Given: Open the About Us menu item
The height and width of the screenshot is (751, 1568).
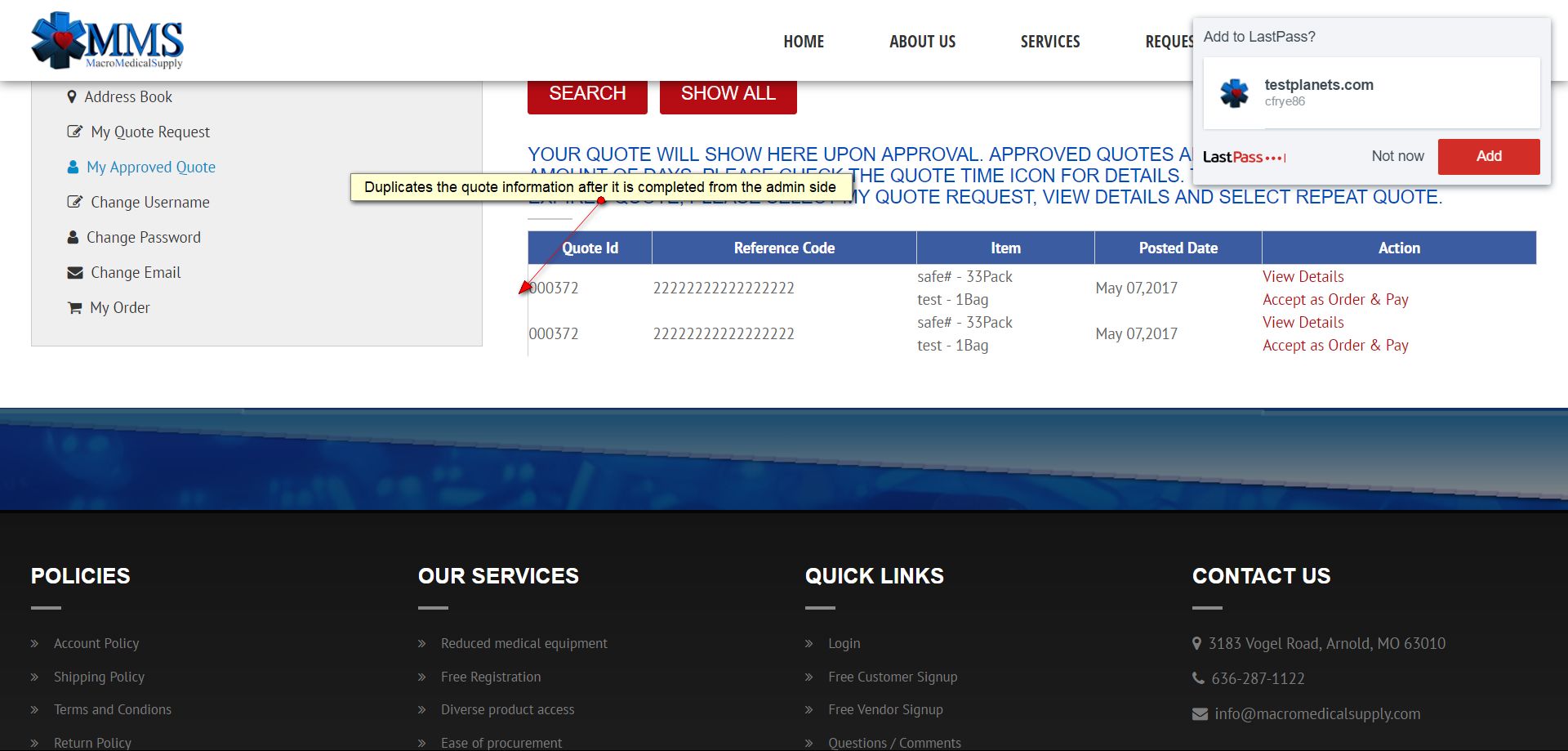Looking at the screenshot, I should (922, 42).
